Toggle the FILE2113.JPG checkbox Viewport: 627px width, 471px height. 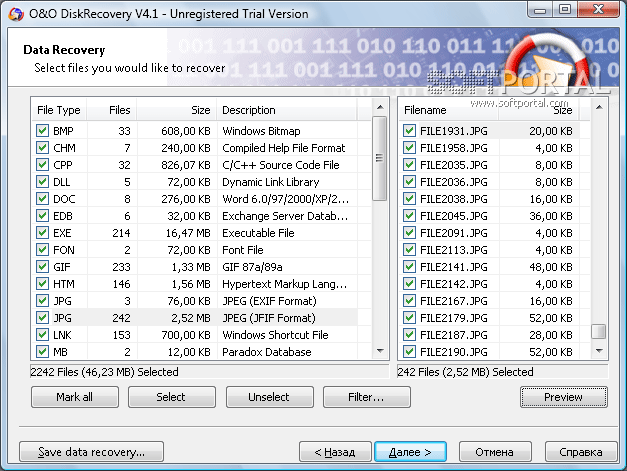coord(409,250)
